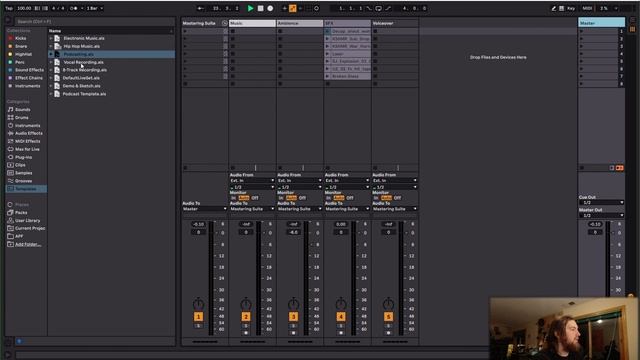Toggle the metronome icon

(74, 8)
